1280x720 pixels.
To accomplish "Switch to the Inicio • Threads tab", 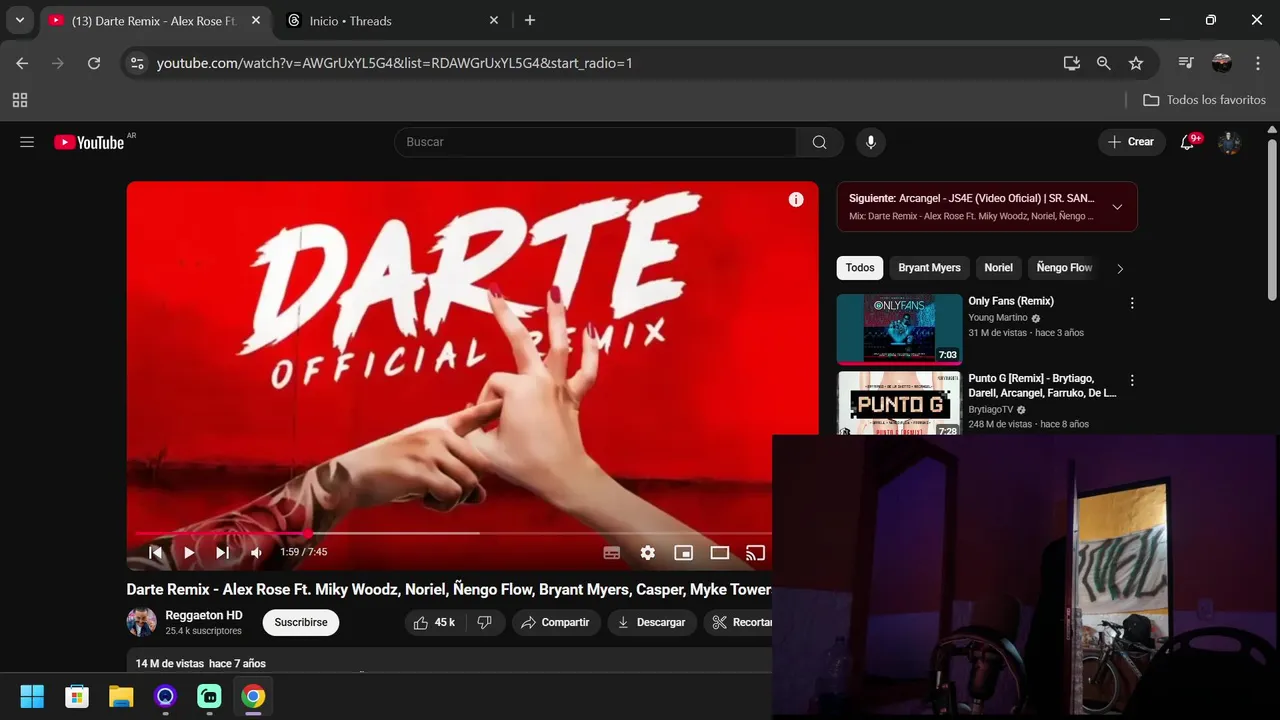I will (394, 20).
